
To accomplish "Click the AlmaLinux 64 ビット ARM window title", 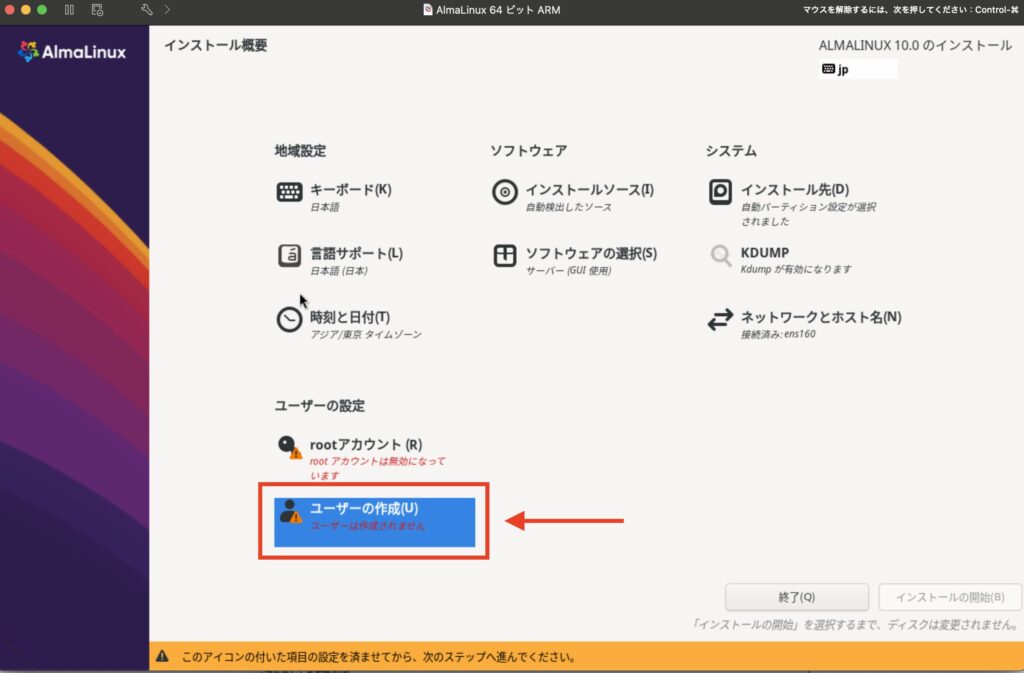I will pyautogui.click(x=498, y=10).
